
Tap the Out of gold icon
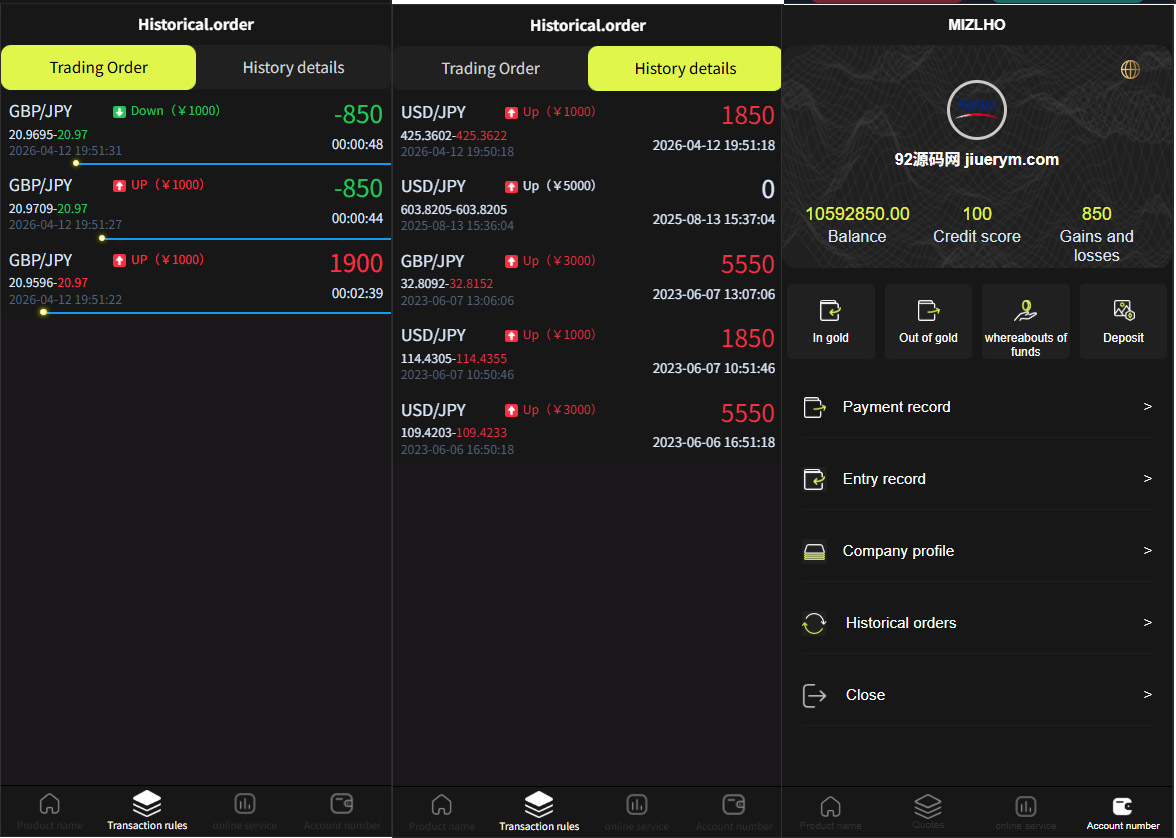tap(928, 311)
